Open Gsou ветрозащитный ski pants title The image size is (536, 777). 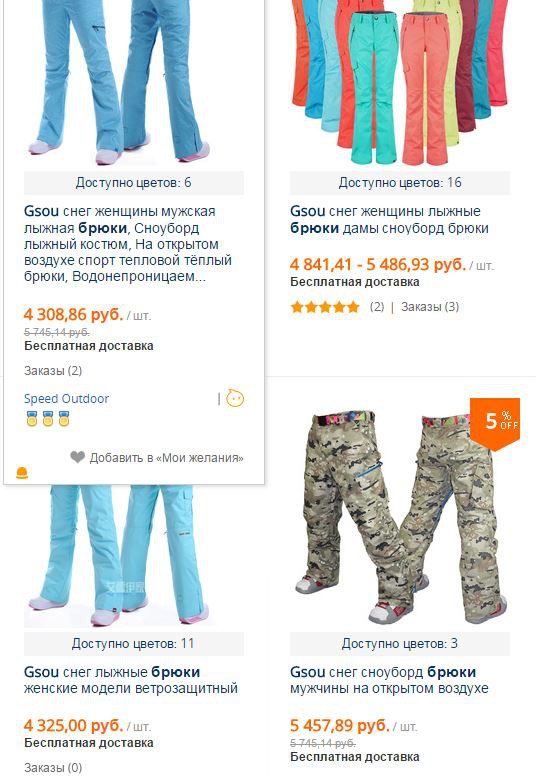point(131,680)
